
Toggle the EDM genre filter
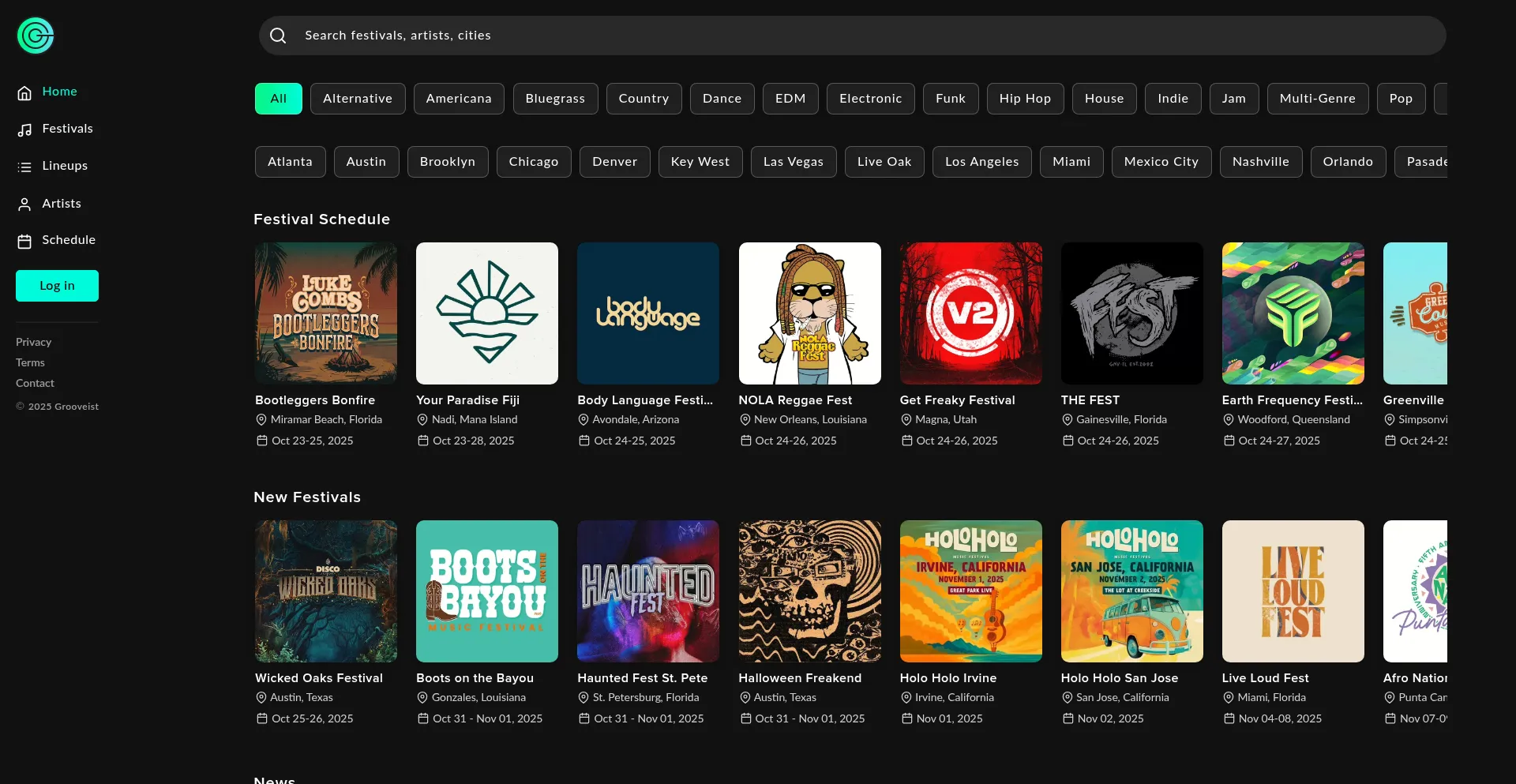790,99
